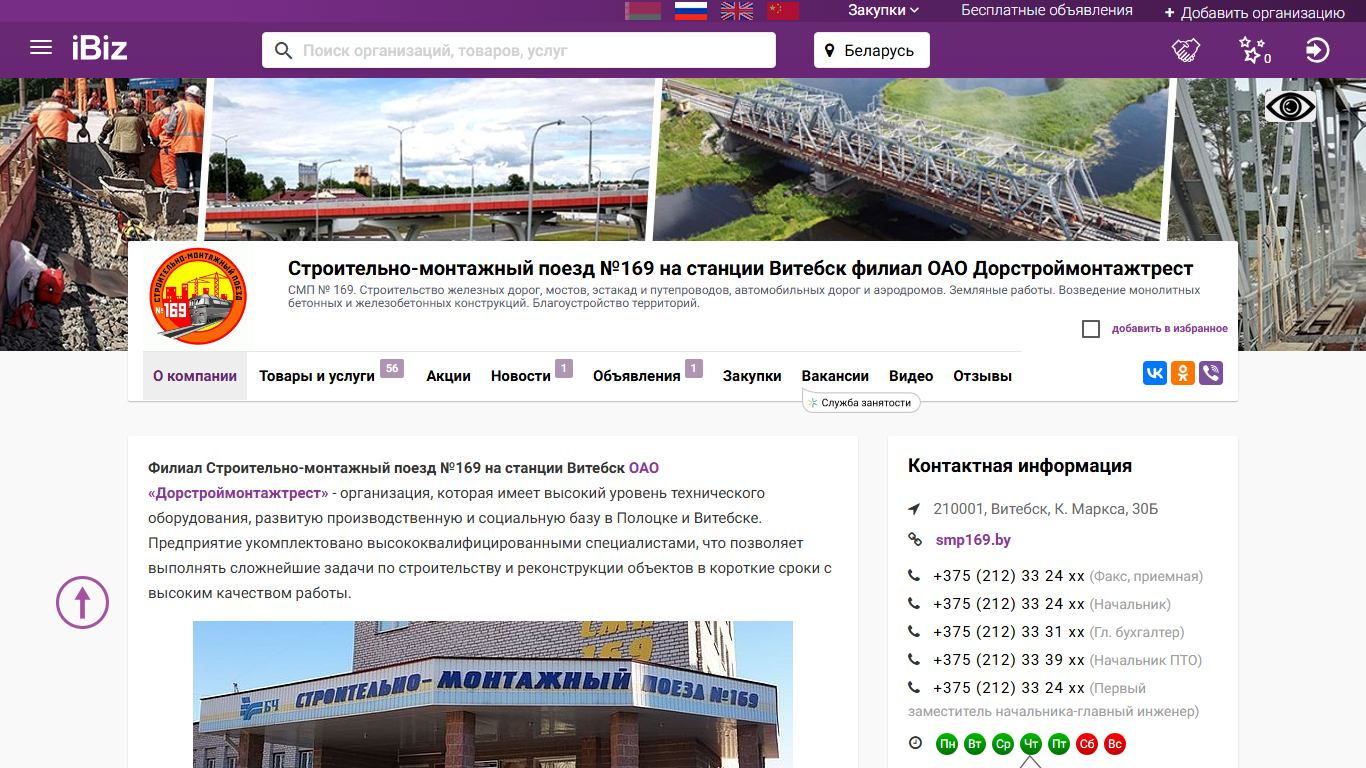Open the Видео tab
This screenshot has width=1366, height=768.
[x=911, y=376]
